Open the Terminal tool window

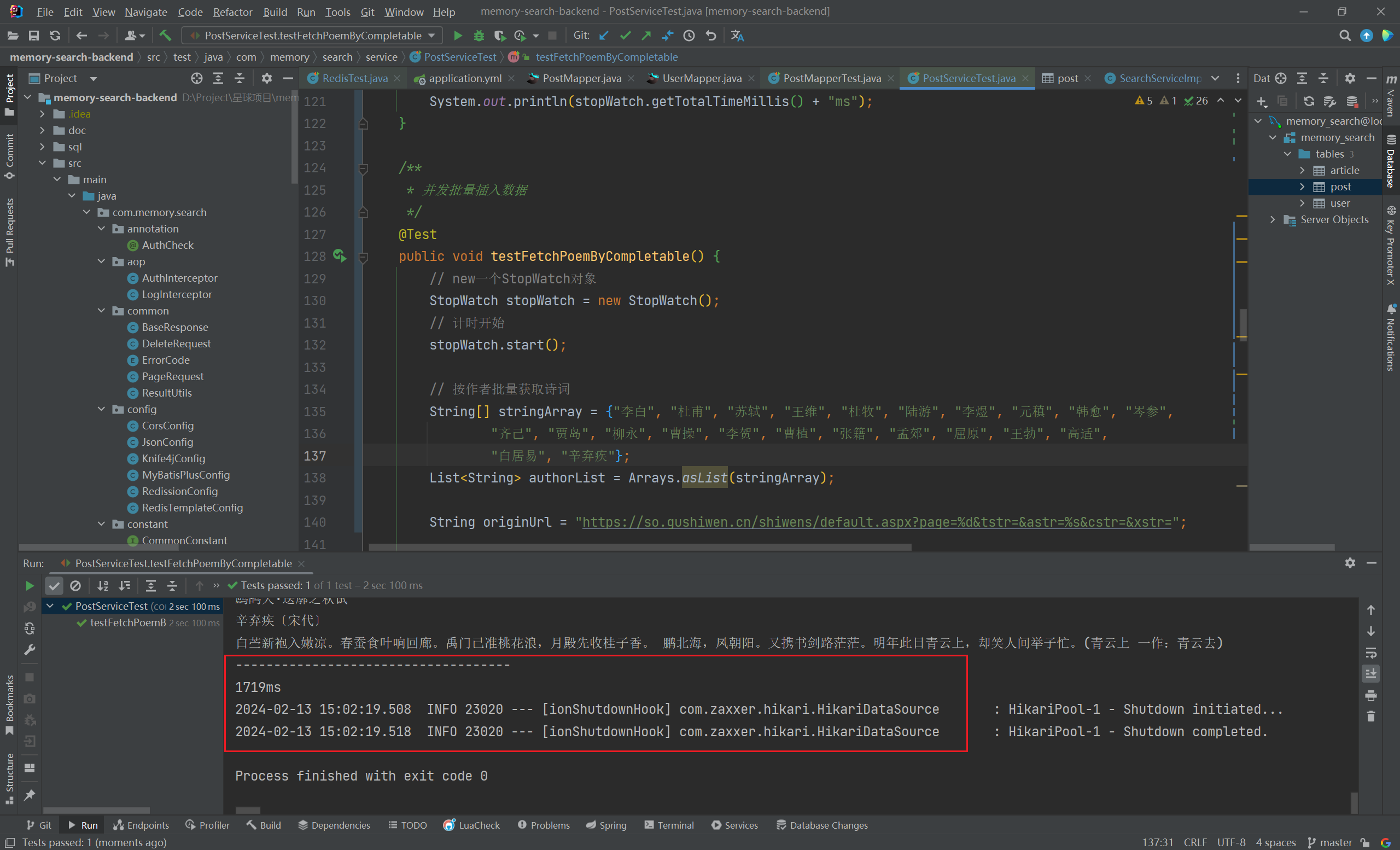pos(669,825)
